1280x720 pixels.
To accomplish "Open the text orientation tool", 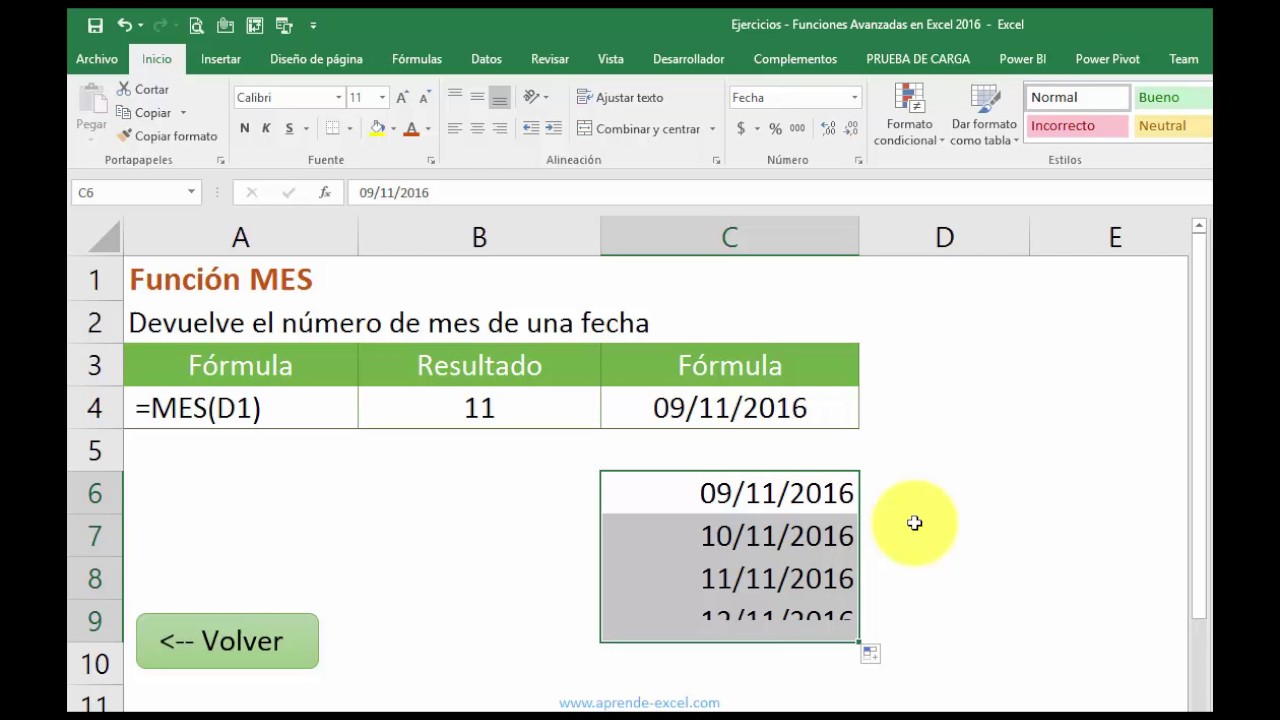I will coord(532,96).
